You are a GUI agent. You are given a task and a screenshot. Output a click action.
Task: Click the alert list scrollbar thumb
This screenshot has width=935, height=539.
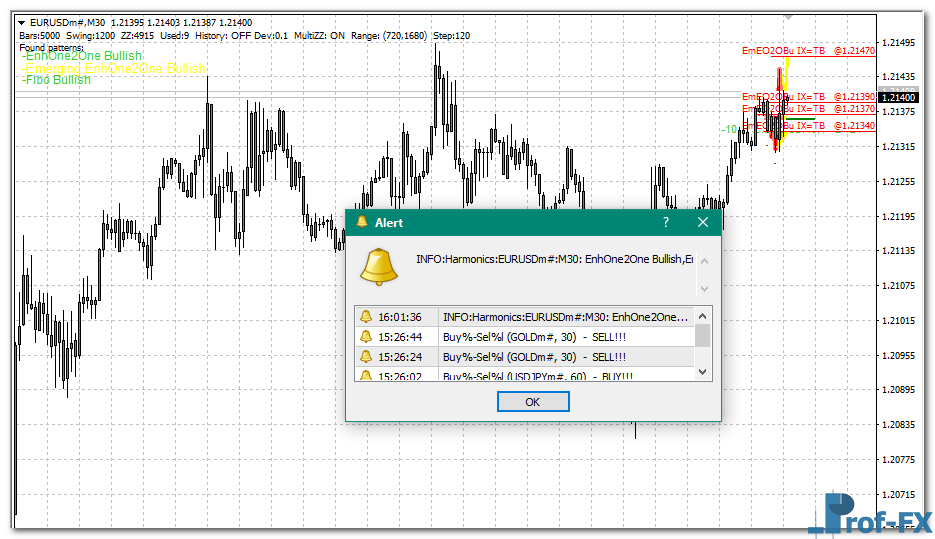pyautogui.click(x=703, y=334)
